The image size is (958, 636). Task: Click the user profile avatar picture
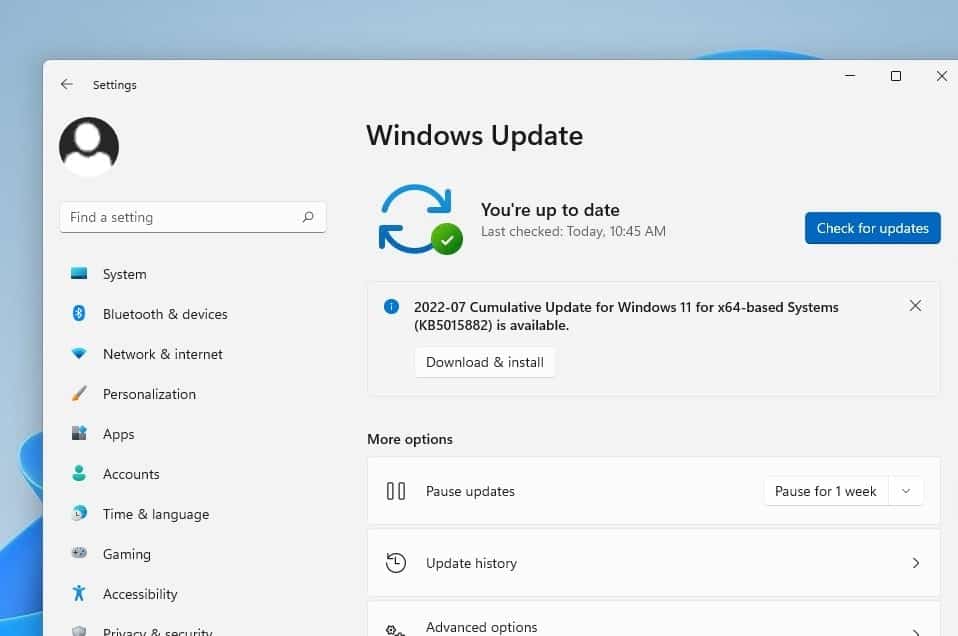click(89, 147)
